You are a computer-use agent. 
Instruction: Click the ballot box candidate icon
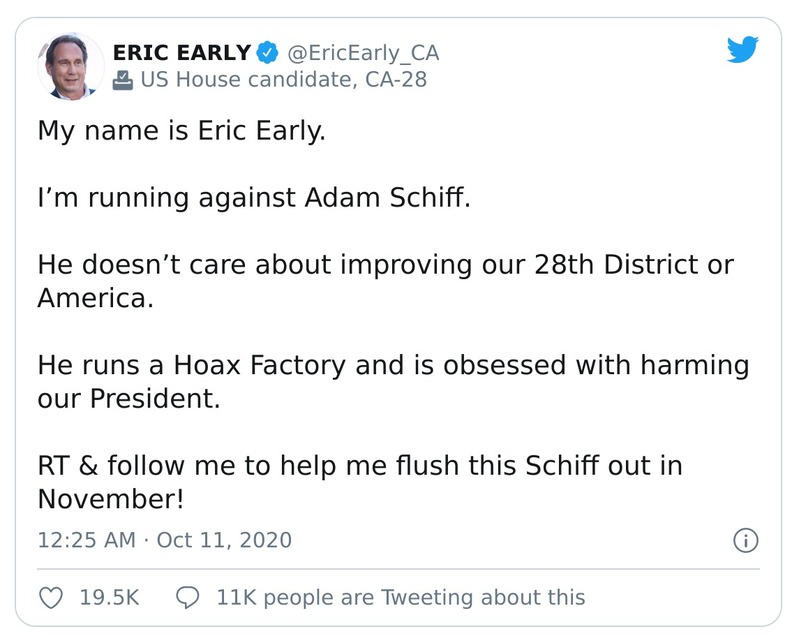point(122,80)
